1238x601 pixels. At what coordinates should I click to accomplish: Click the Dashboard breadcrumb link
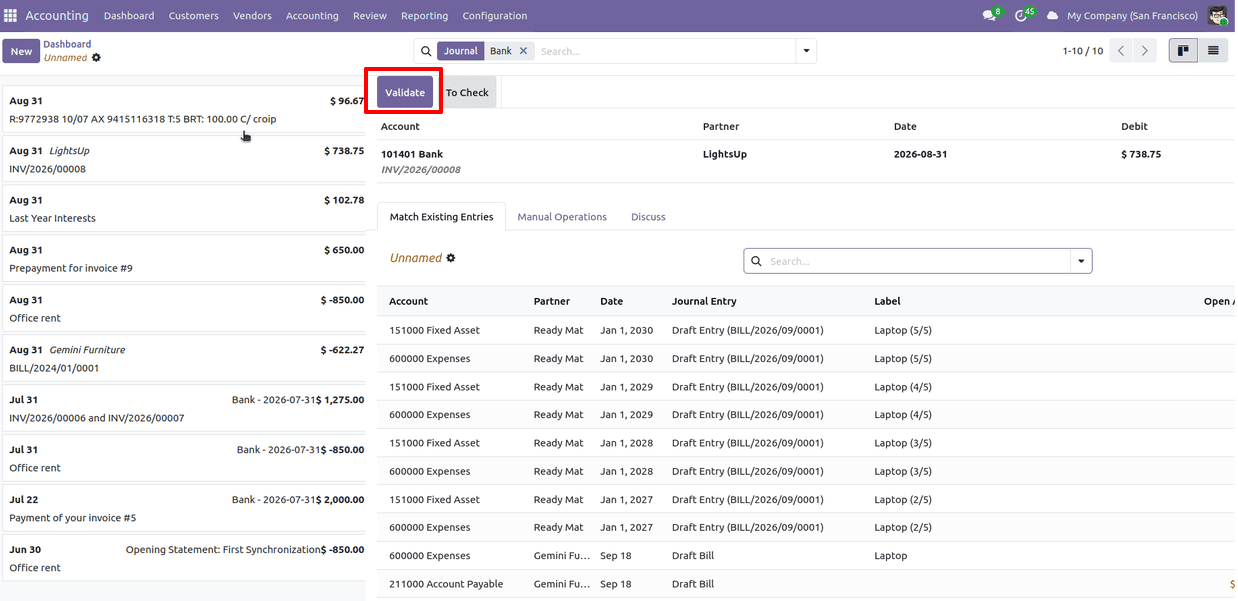[67, 44]
